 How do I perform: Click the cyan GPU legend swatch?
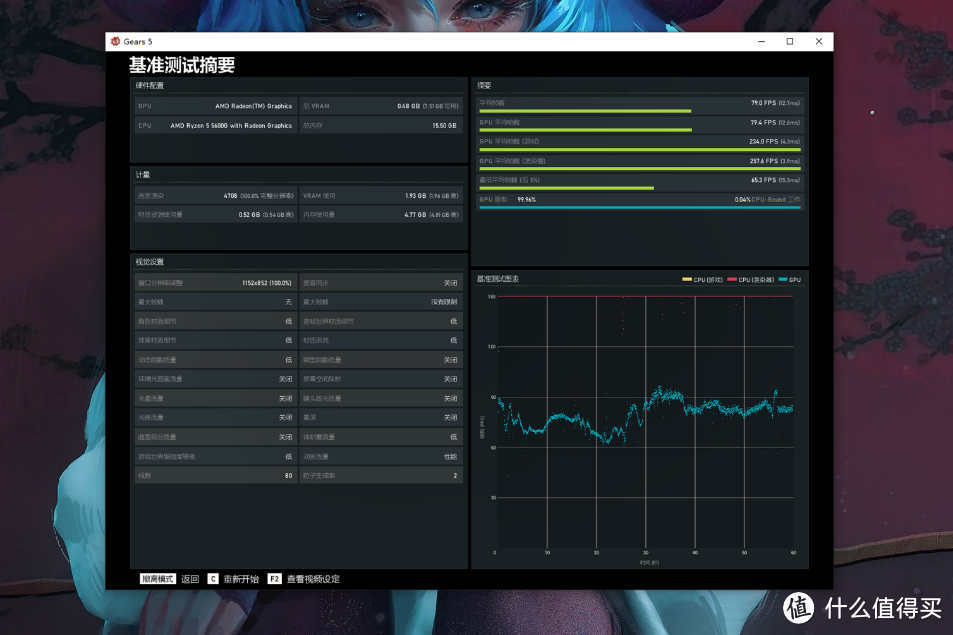pyautogui.click(x=783, y=280)
